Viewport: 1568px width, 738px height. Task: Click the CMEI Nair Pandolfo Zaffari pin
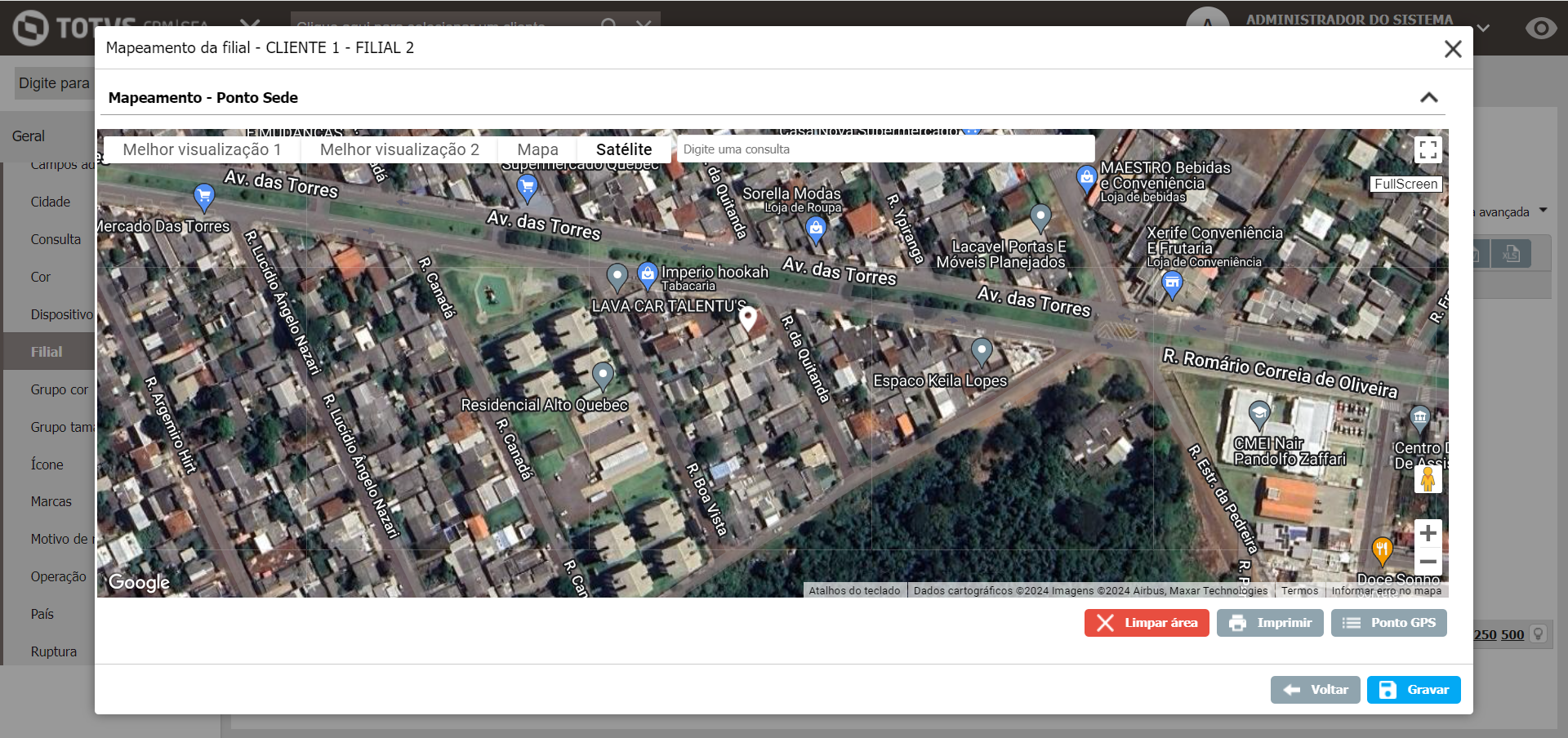1259,415
